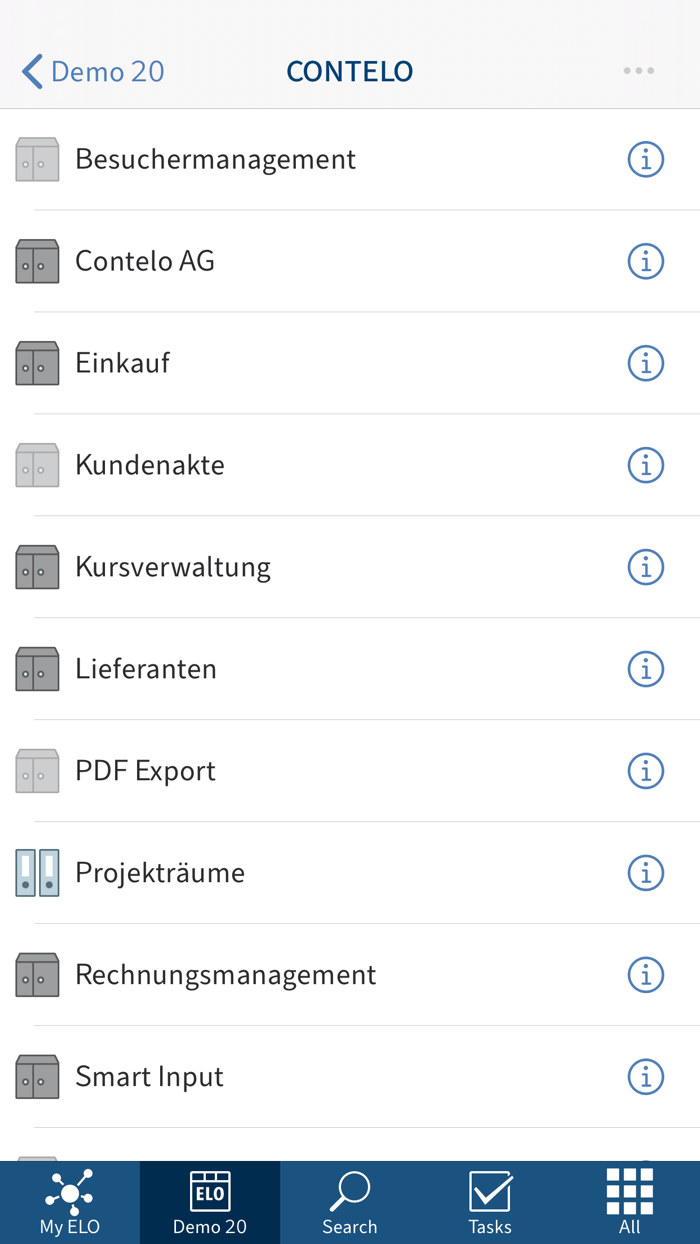
Task: Tap the All grid icon
Action: coord(629,1192)
